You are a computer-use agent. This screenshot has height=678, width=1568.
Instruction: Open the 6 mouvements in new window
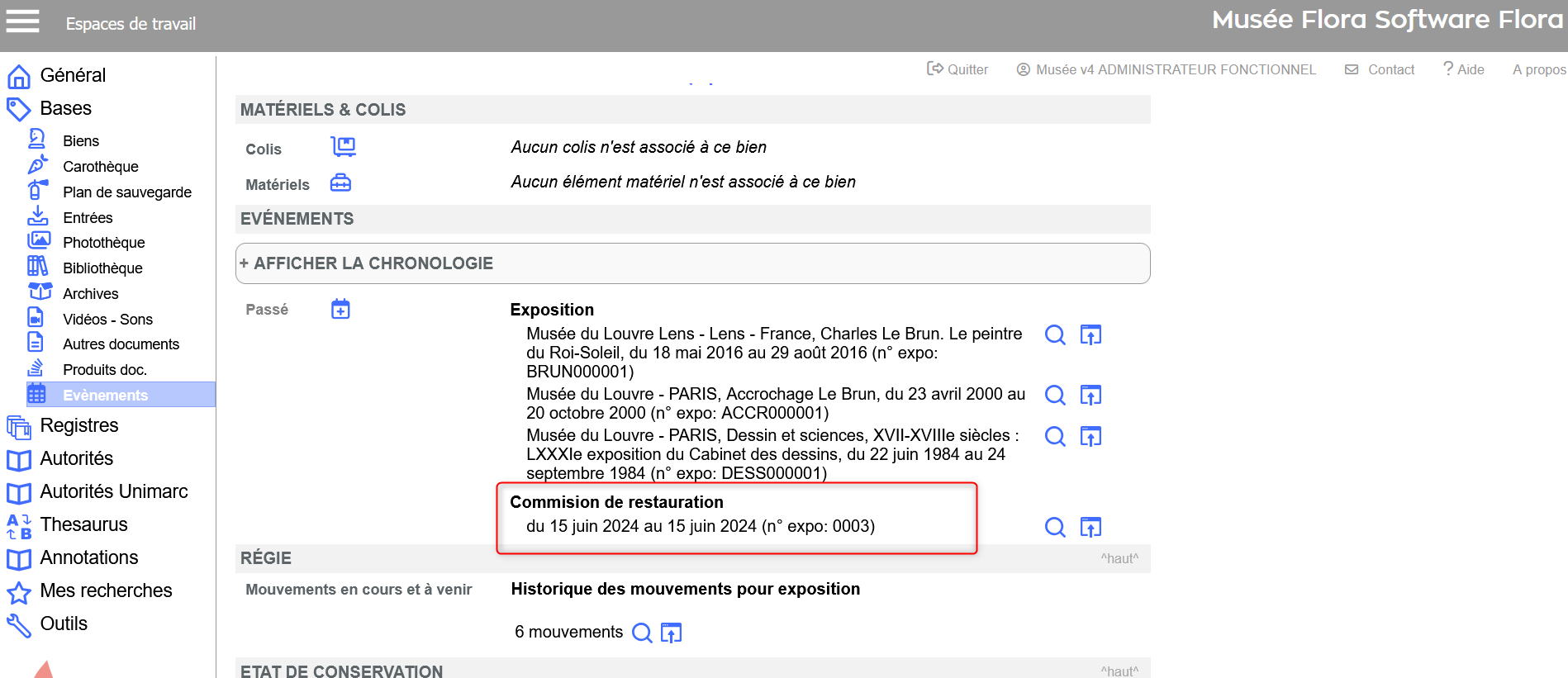tap(671, 633)
